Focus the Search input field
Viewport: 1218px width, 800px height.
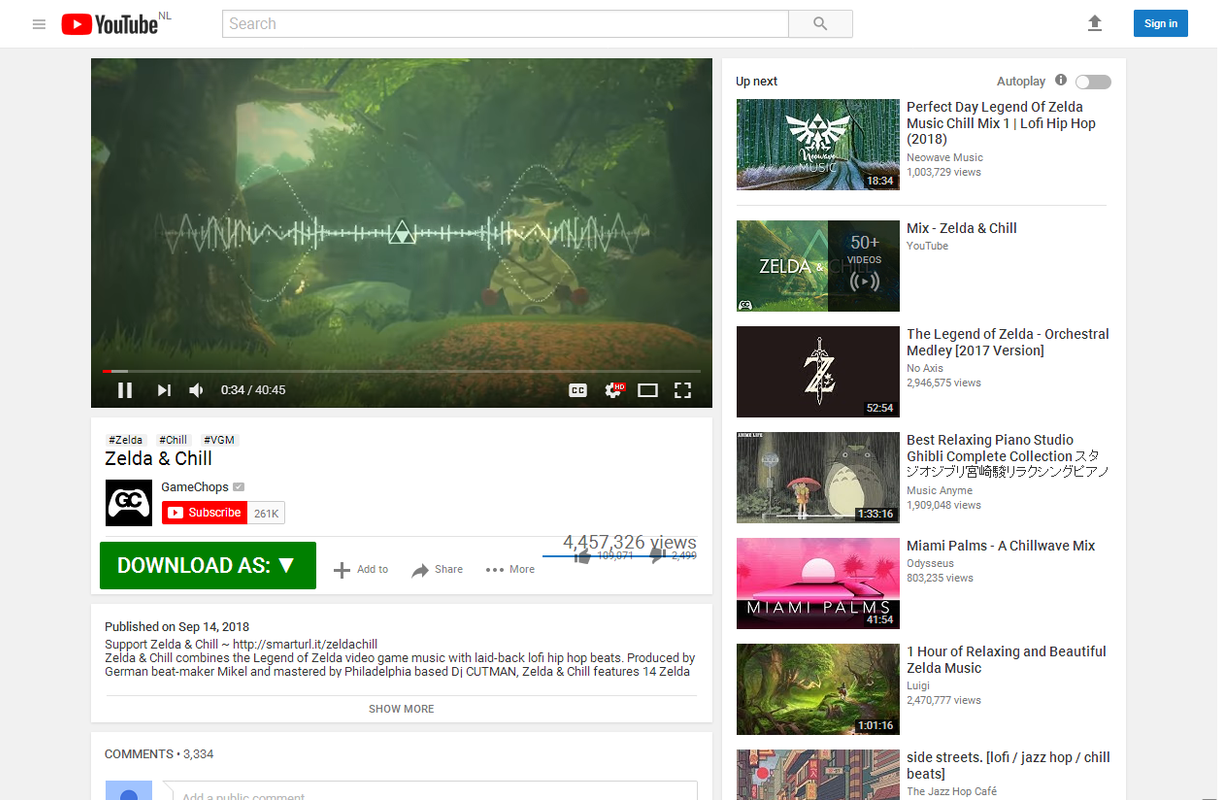click(x=505, y=24)
